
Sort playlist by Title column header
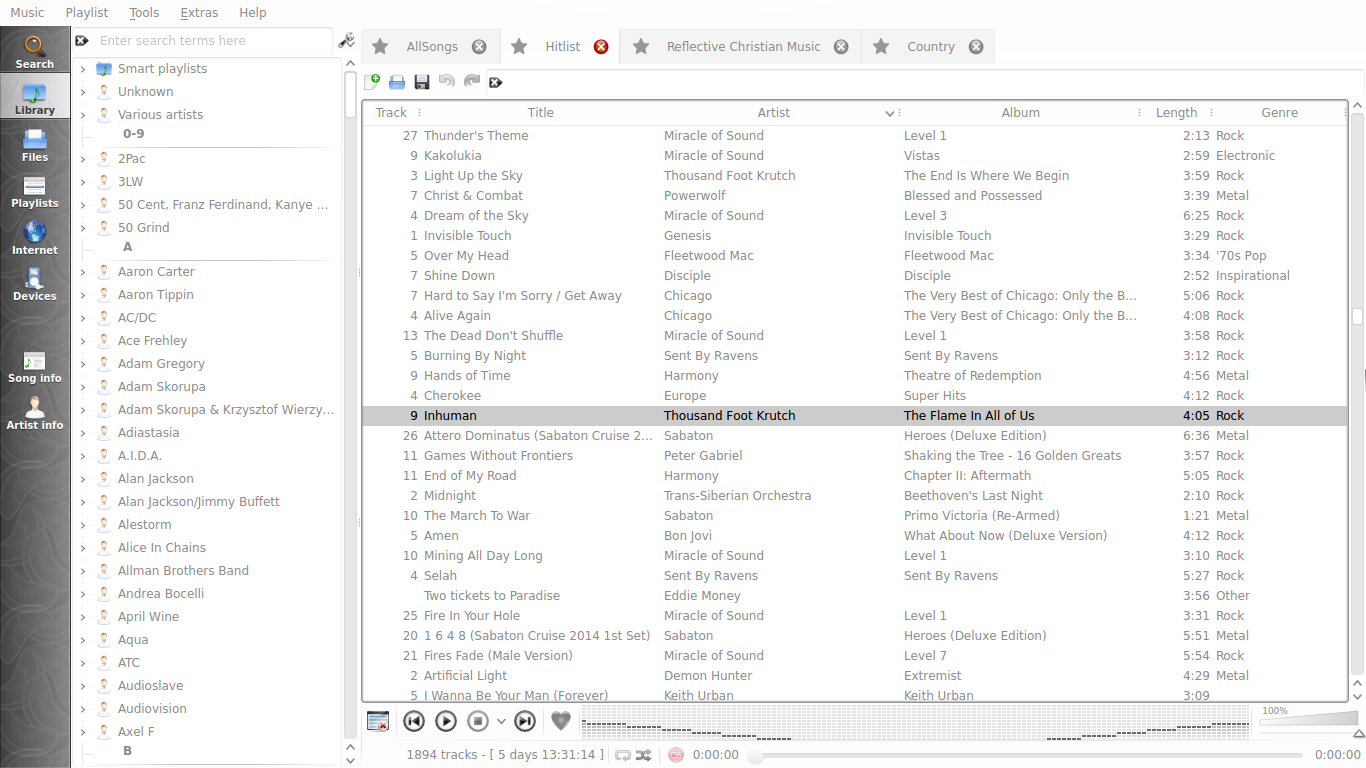click(x=541, y=113)
